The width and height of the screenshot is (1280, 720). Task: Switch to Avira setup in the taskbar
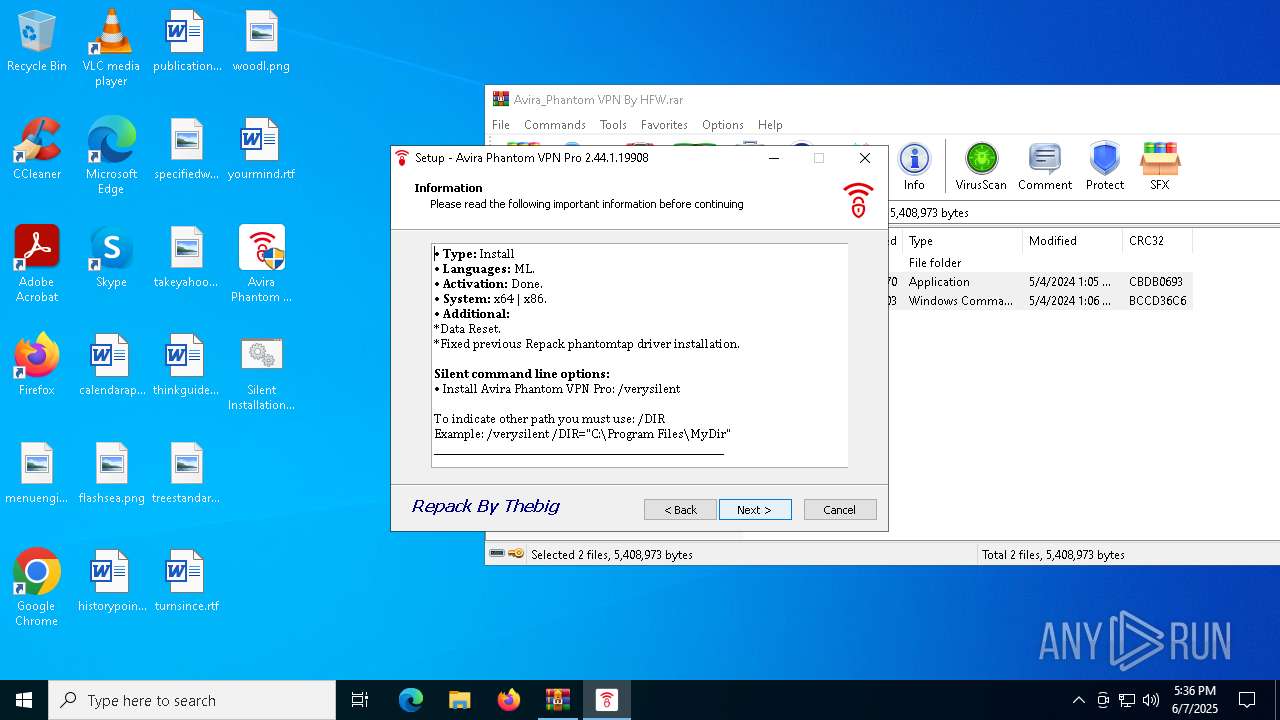point(606,700)
